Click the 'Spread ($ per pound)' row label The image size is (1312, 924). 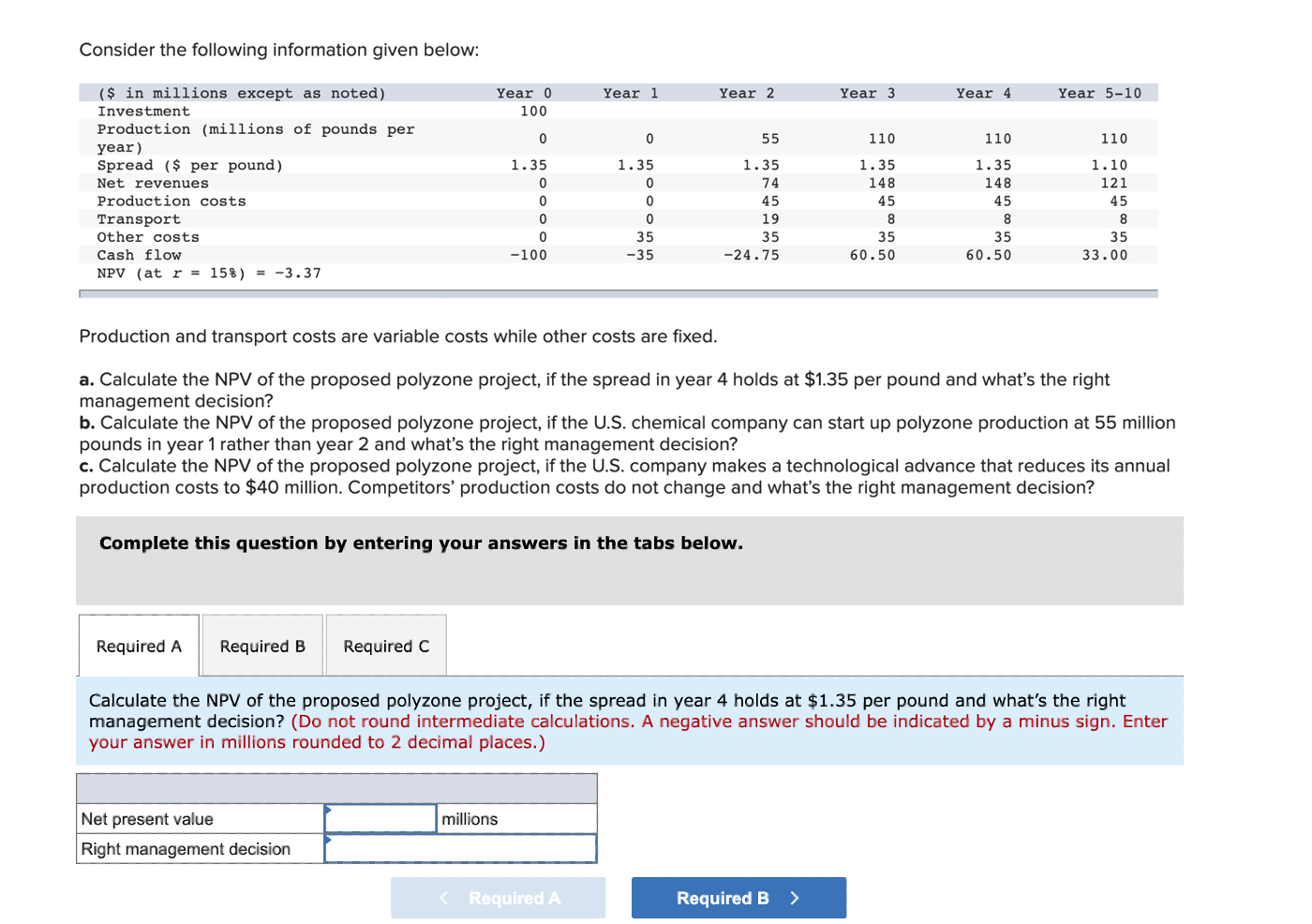(190, 165)
